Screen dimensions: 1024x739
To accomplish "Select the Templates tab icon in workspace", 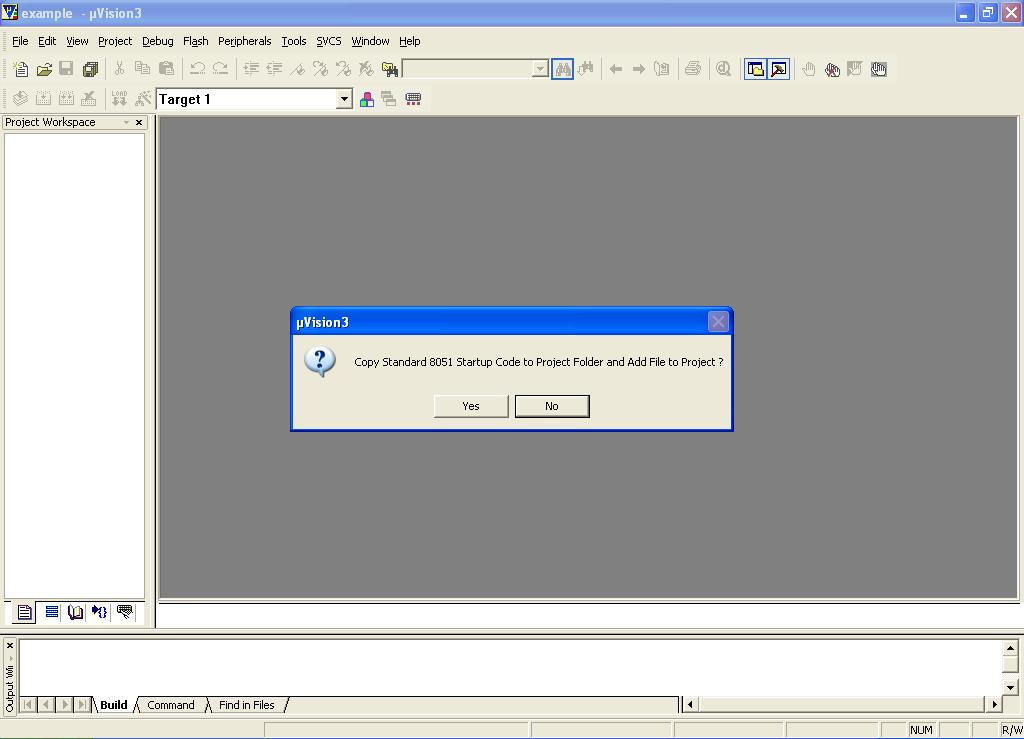I will click(x=124, y=612).
